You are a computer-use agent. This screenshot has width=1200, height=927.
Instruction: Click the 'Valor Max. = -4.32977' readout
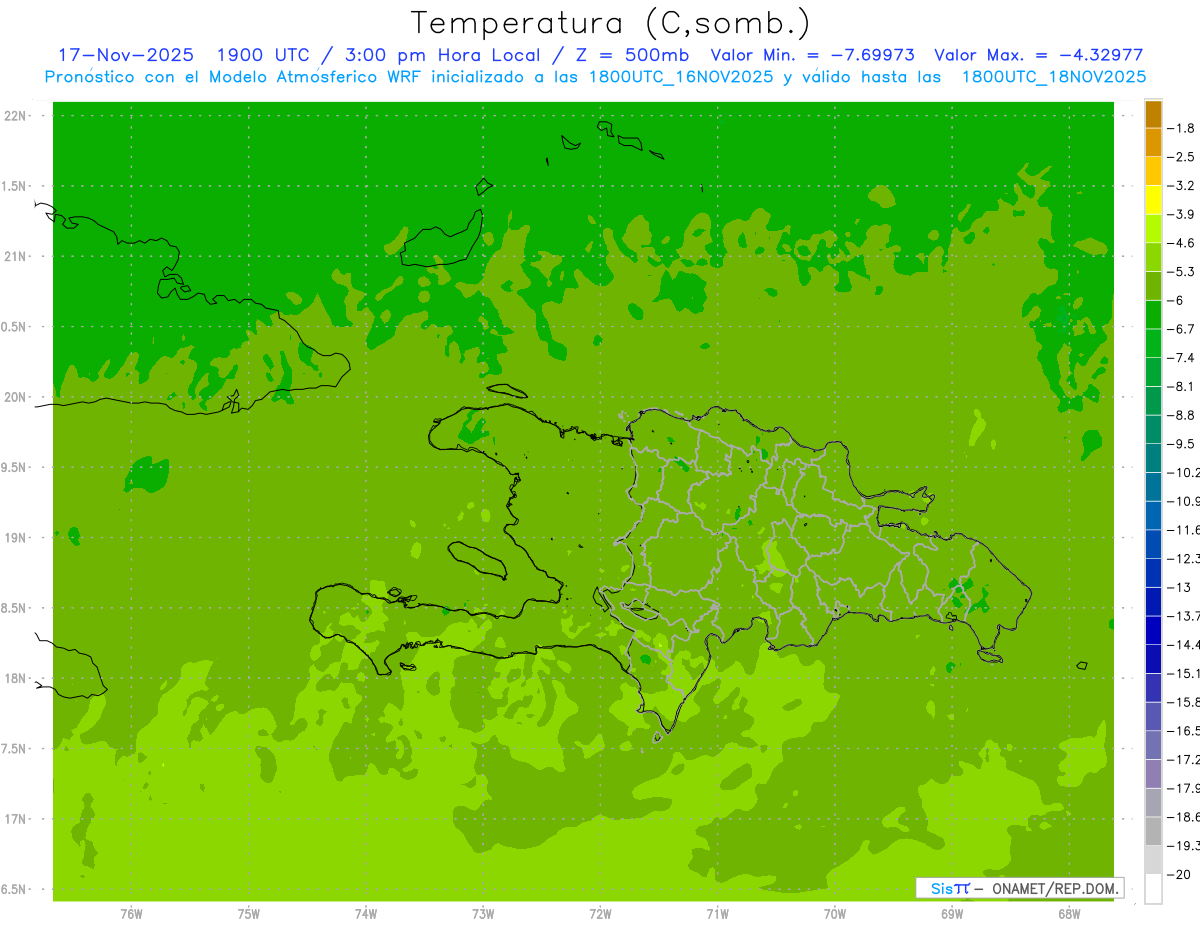(1038, 55)
